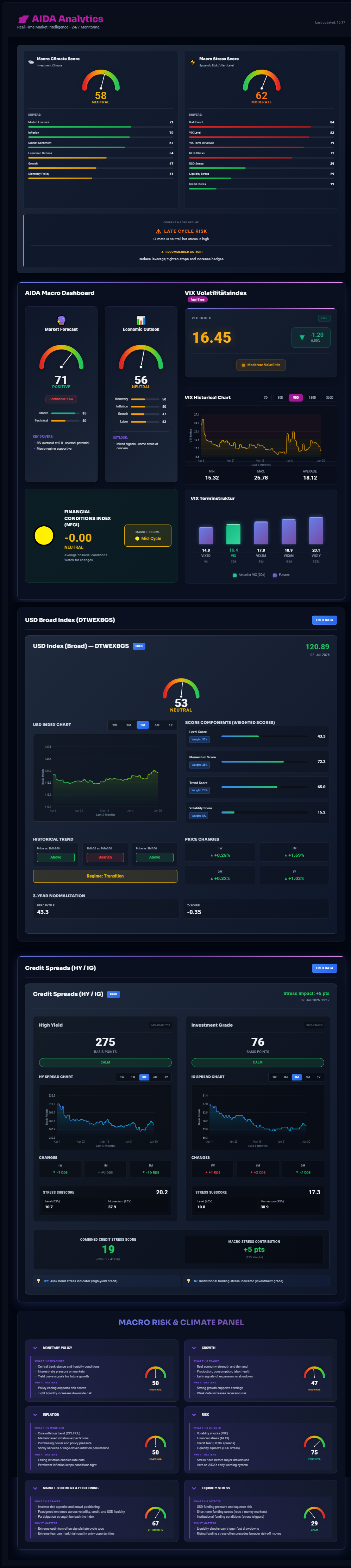Switch USD Index chart to 6M
351x1568 pixels.
(x=157, y=725)
